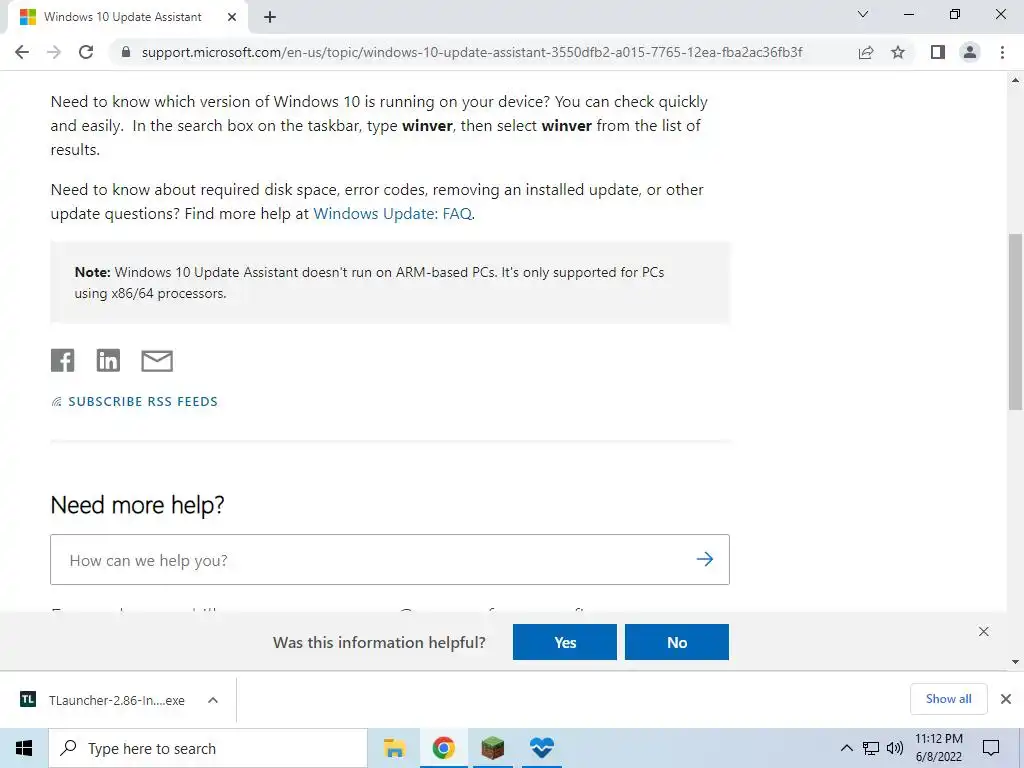Open Chrome side panel
This screenshot has width=1024, height=768.
click(938, 52)
